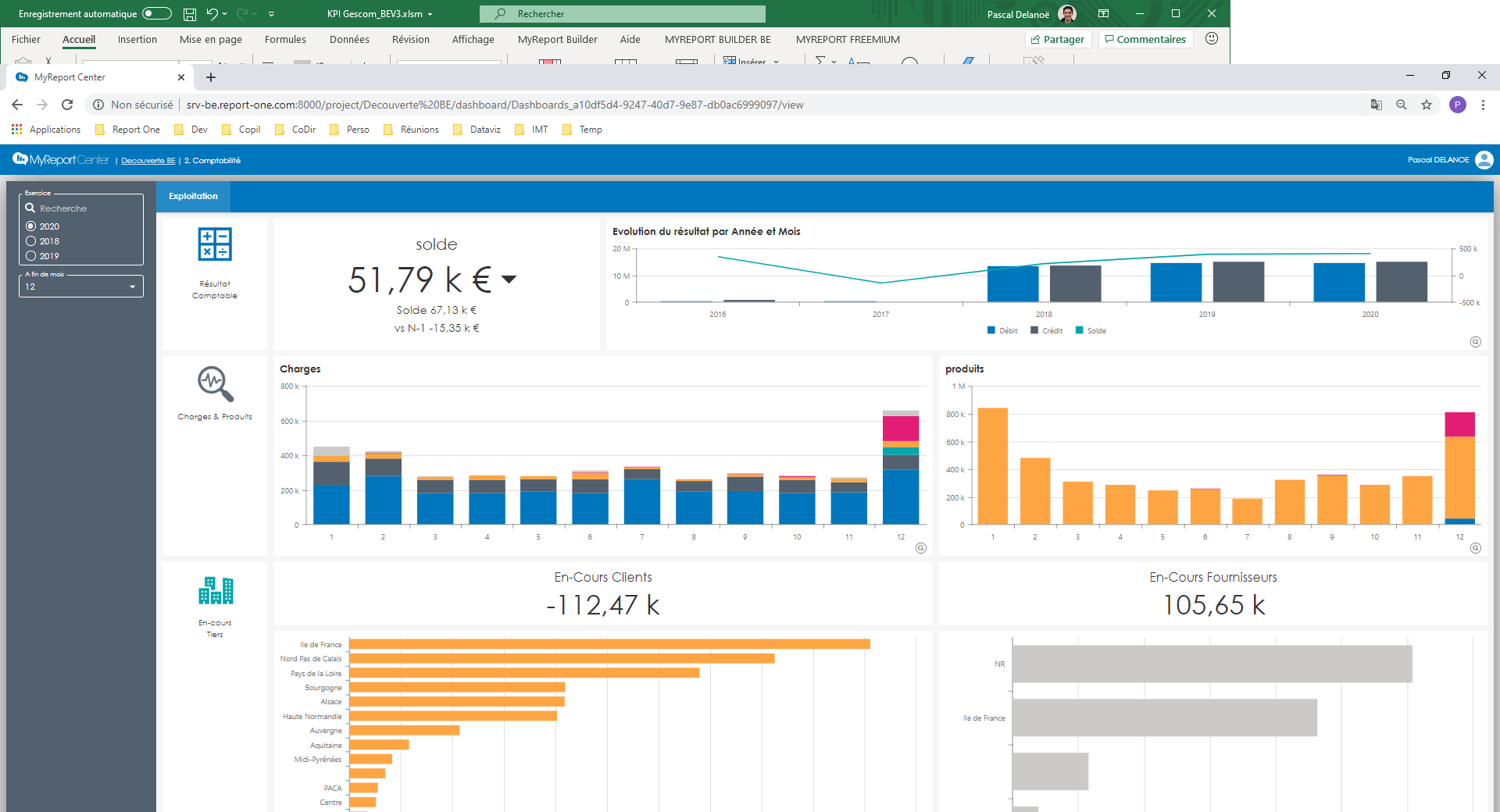Open the IMT bookmark folder
The height and width of the screenshot is (812, 1500).
tap(531, 130)
